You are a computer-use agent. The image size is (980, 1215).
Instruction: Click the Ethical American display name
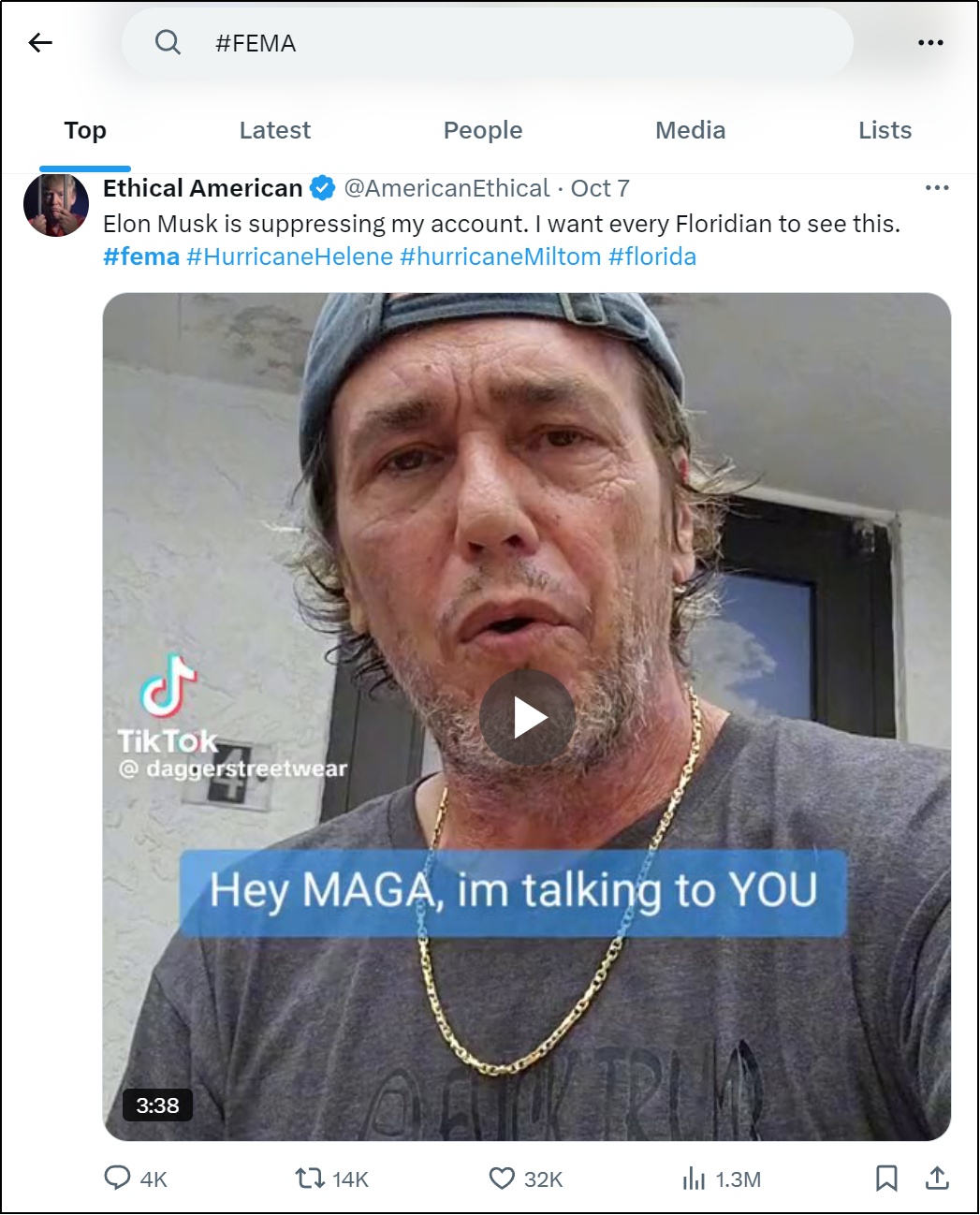tap(202, 188)
